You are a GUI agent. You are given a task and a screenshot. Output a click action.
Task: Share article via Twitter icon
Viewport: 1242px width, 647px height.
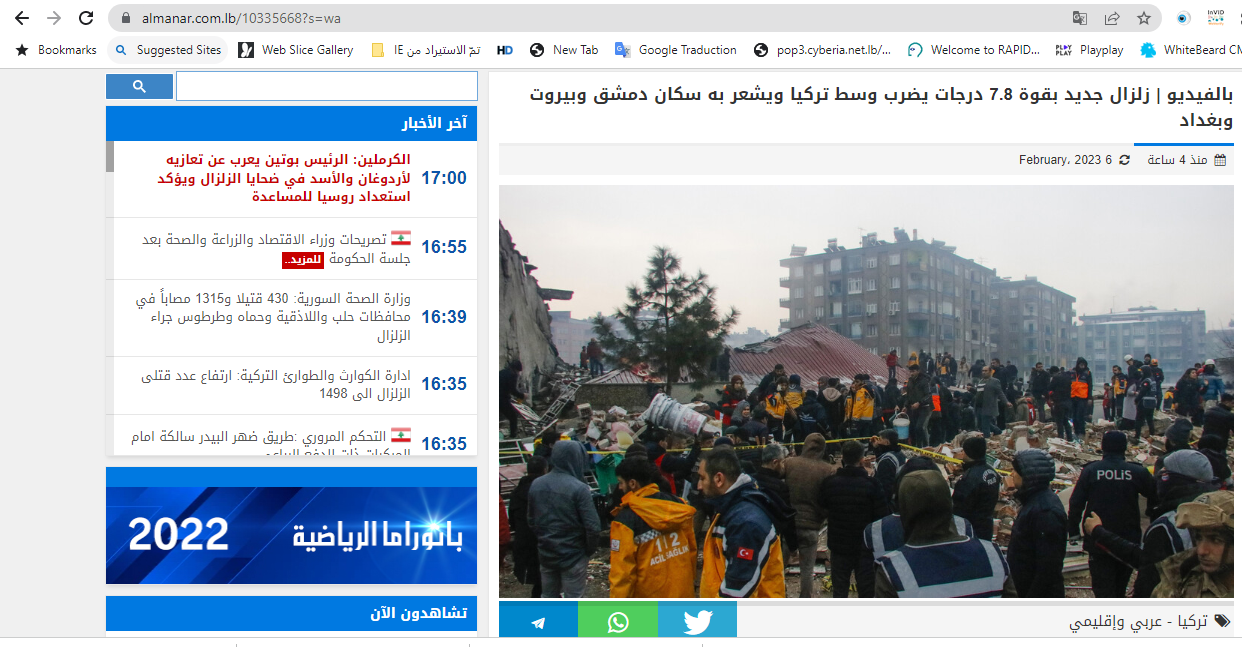click(697, 621)
